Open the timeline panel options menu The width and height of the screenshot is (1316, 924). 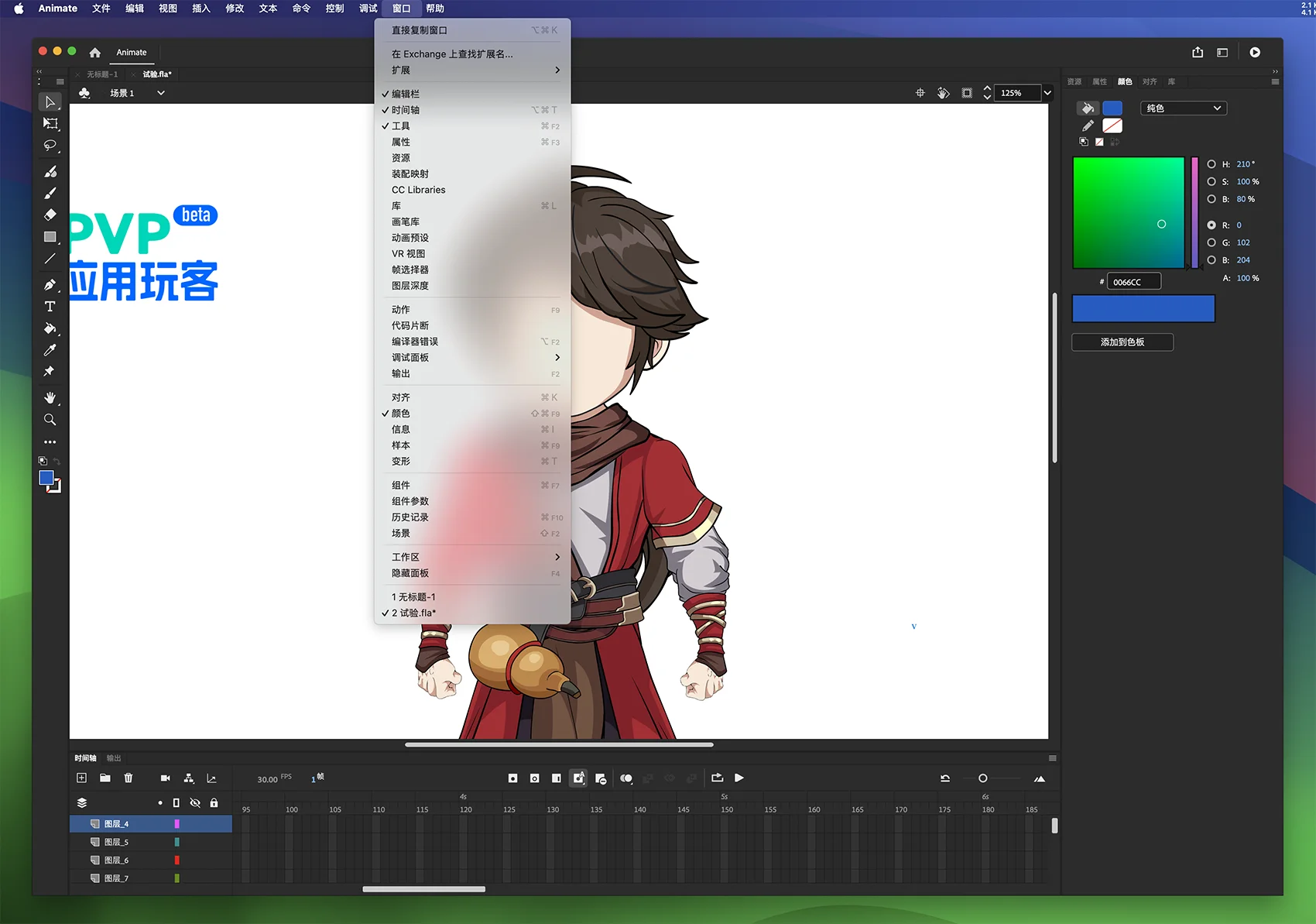tap(1052, 758)
